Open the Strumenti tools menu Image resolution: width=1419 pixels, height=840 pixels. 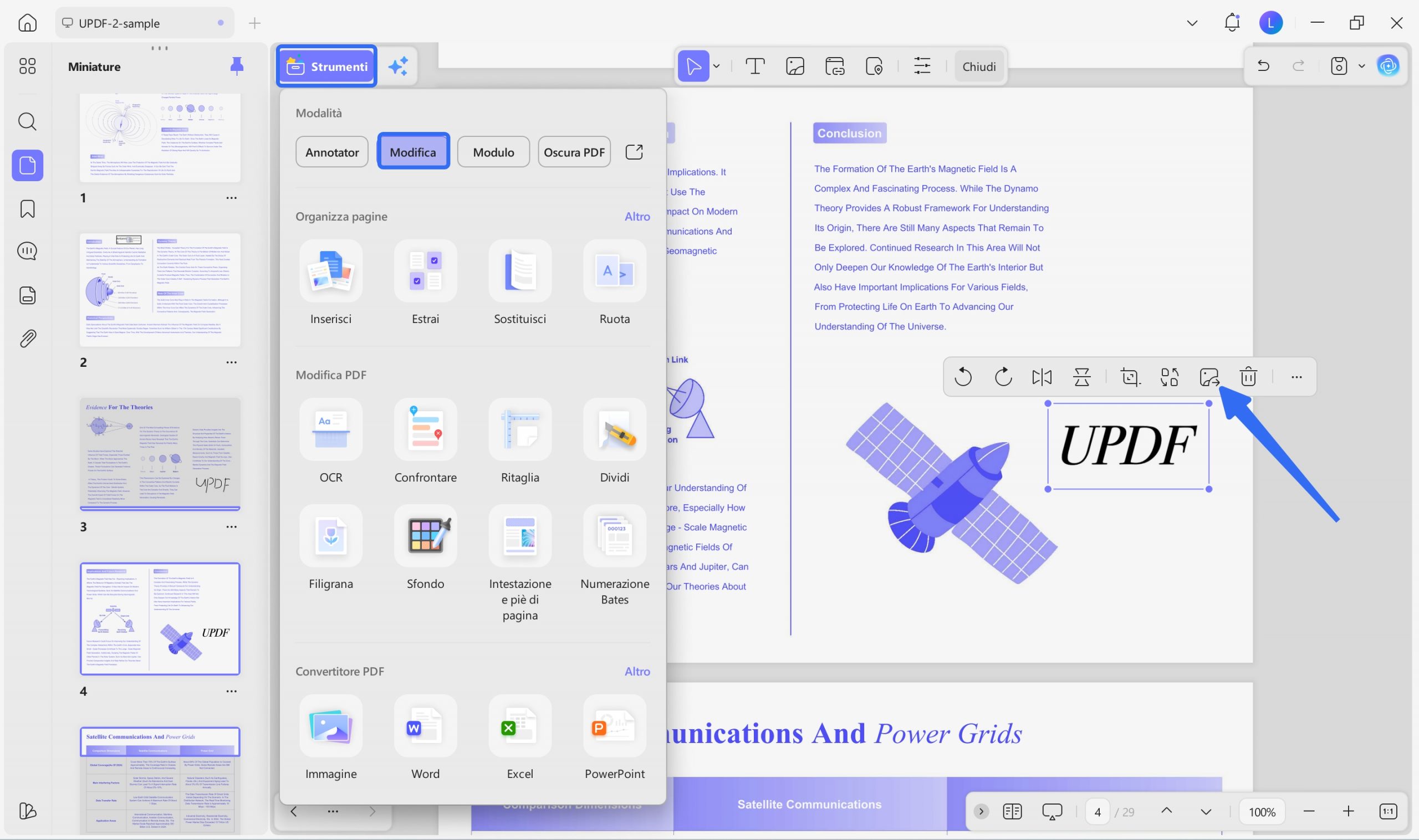coord(326,66)
